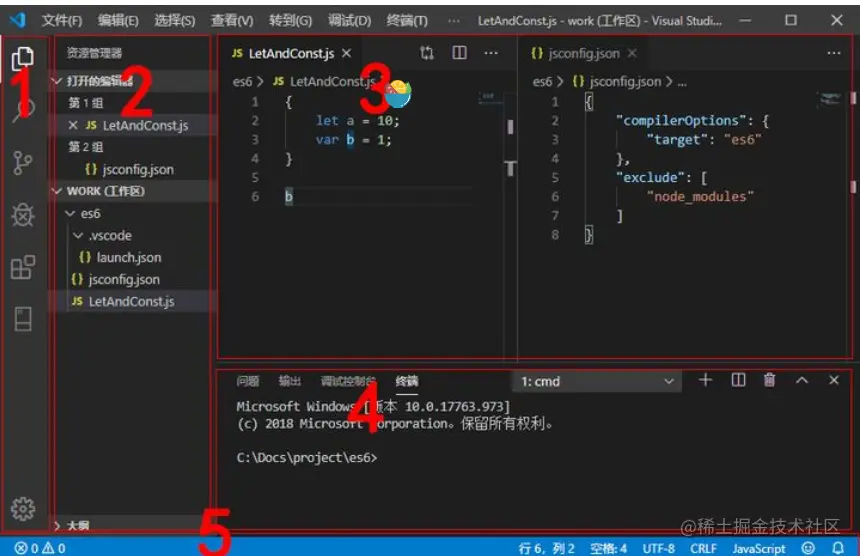Open the 转到(G) menu
This screenshot has height=556, width=860.
point(290,21)
